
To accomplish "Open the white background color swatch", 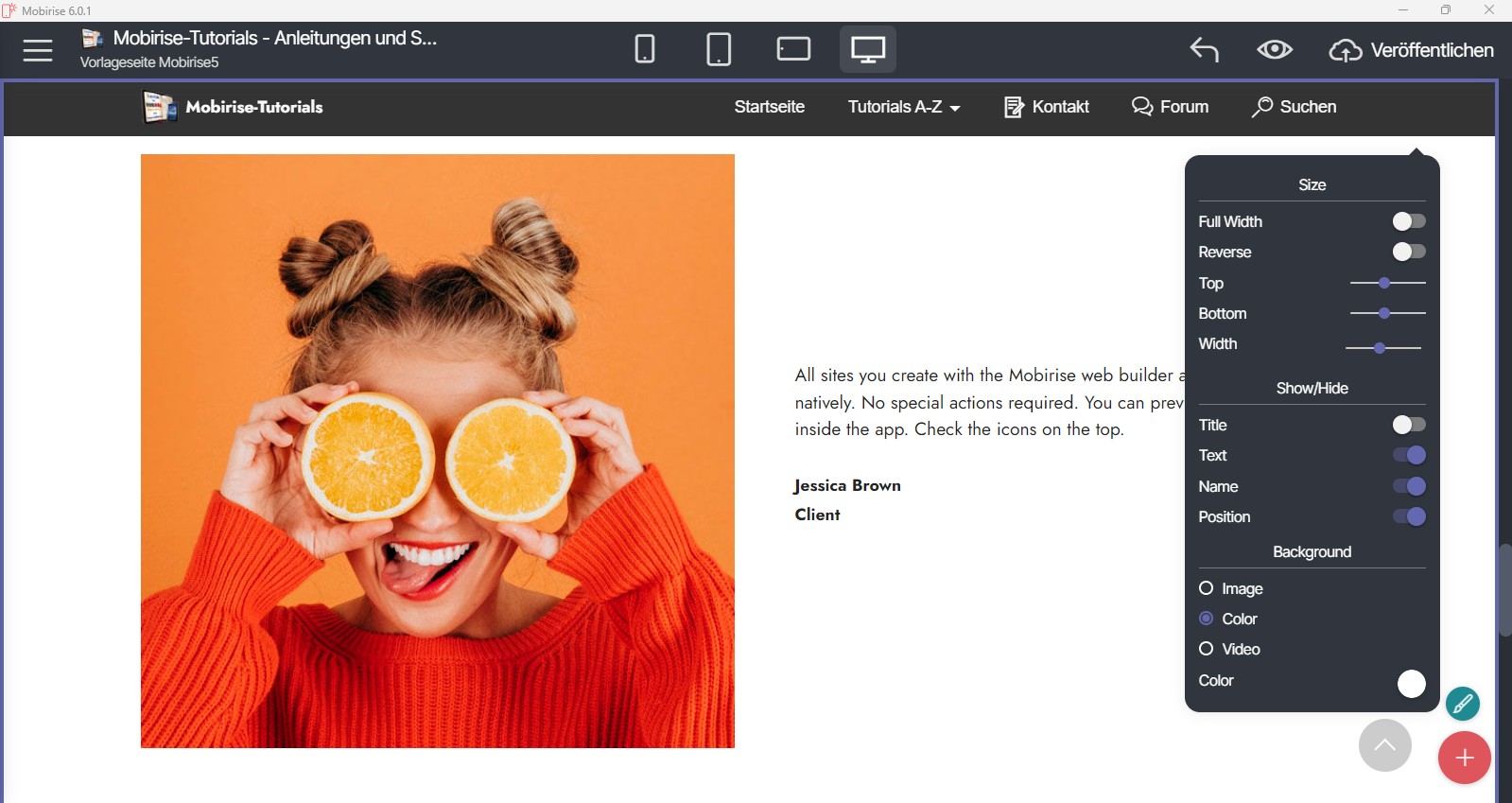I will pos(1411,683).
